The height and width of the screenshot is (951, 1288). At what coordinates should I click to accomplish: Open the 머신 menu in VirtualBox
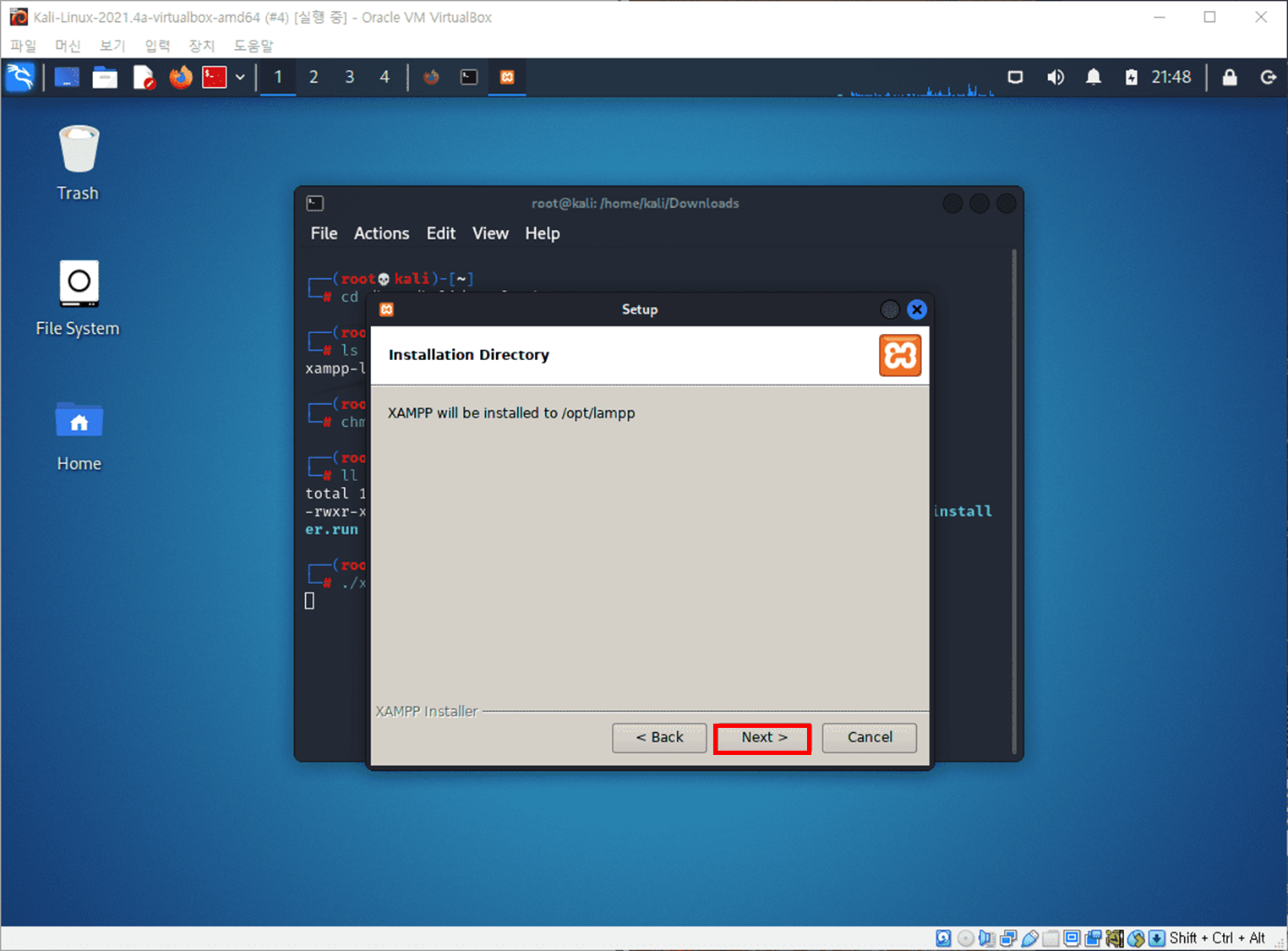(67, 46)
